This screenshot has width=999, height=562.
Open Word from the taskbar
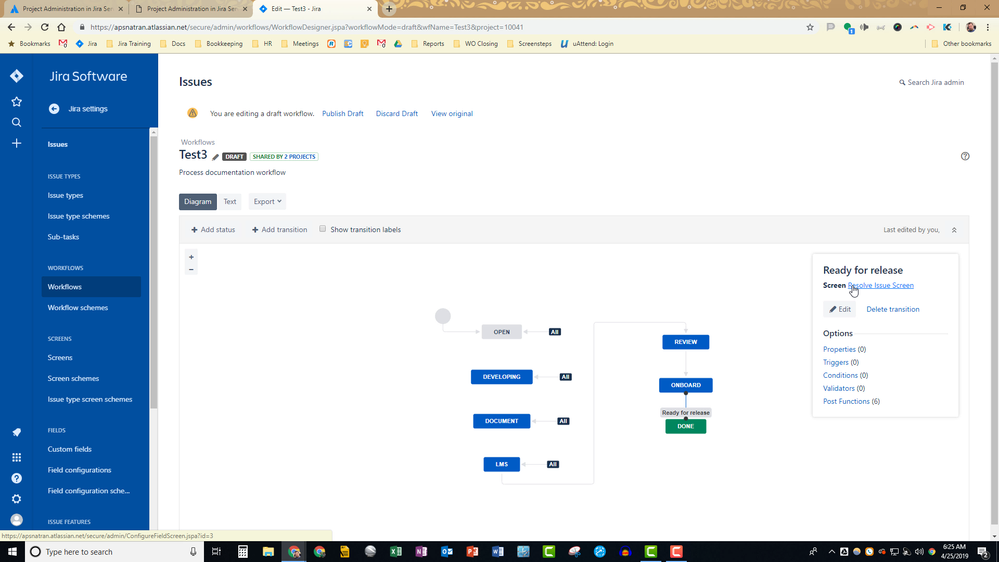[498, 552]
